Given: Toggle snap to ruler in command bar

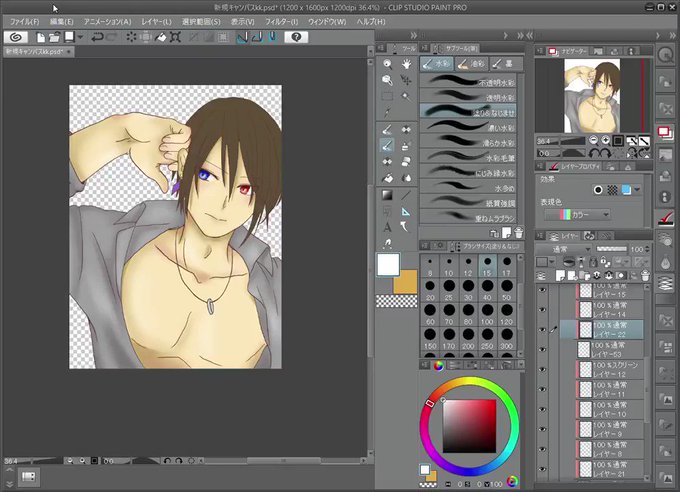Looking at the screenshot, I should pos(242,37).
